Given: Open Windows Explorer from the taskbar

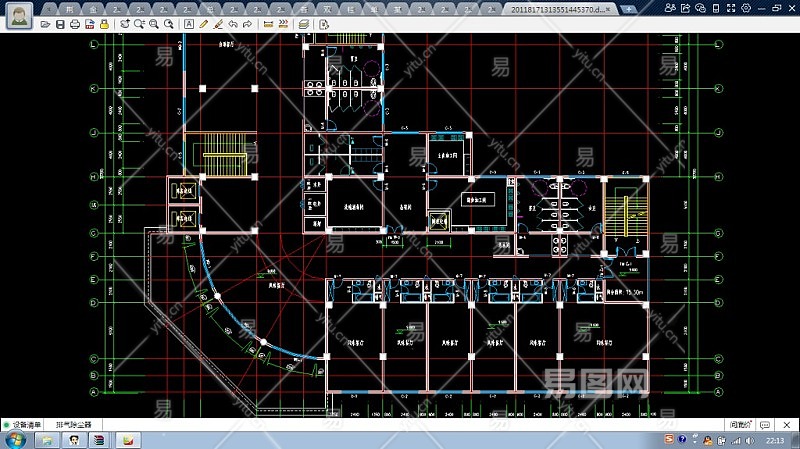Looking at the screenshot, I should (47, 440).
